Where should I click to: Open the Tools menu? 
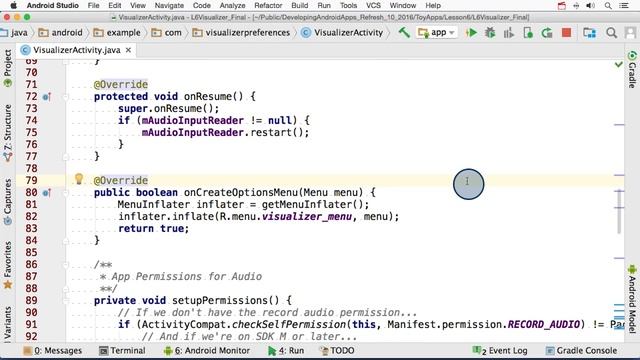tap(348, 6)
